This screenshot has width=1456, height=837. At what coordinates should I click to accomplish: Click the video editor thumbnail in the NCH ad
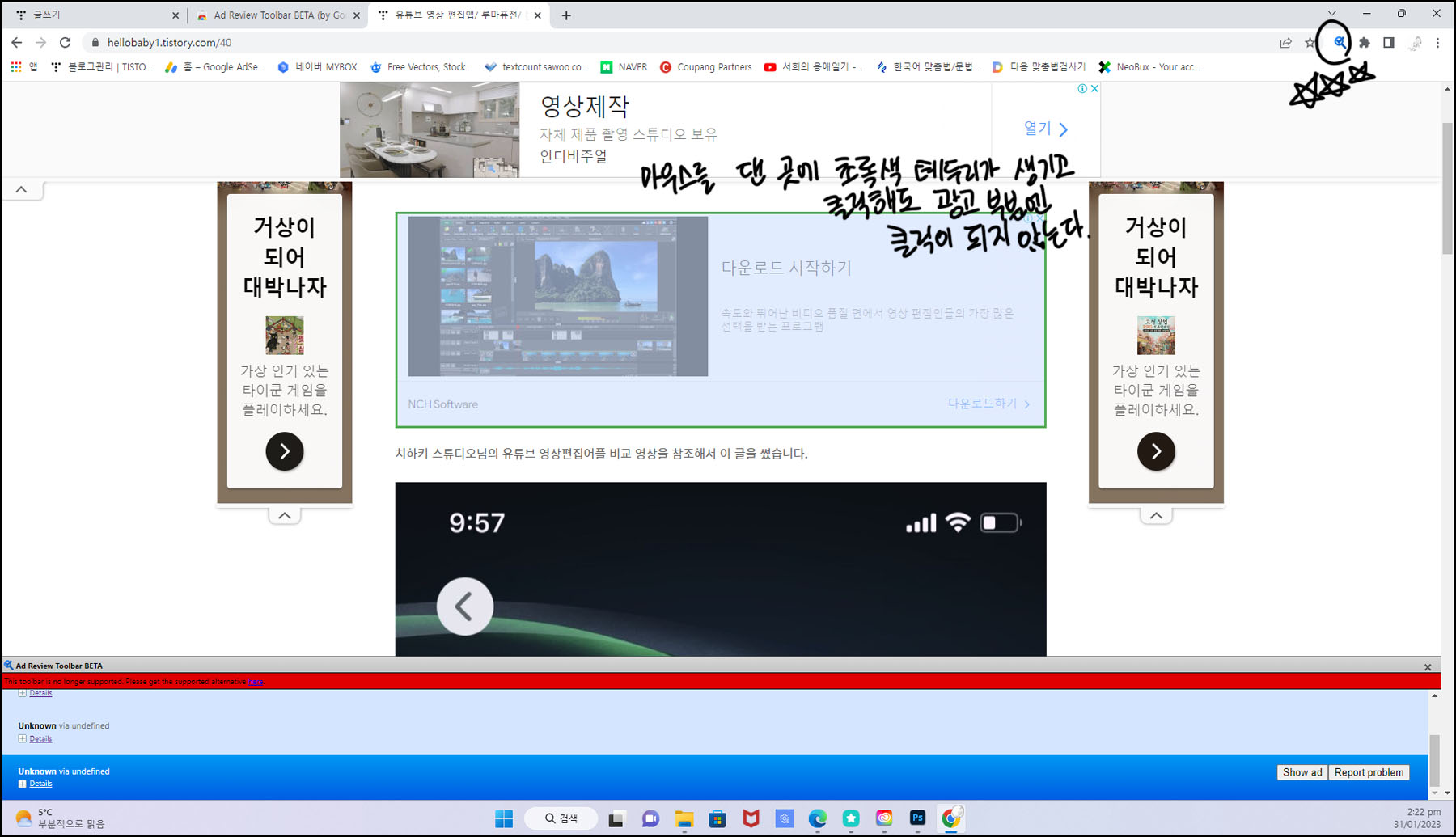pos(558,296)
